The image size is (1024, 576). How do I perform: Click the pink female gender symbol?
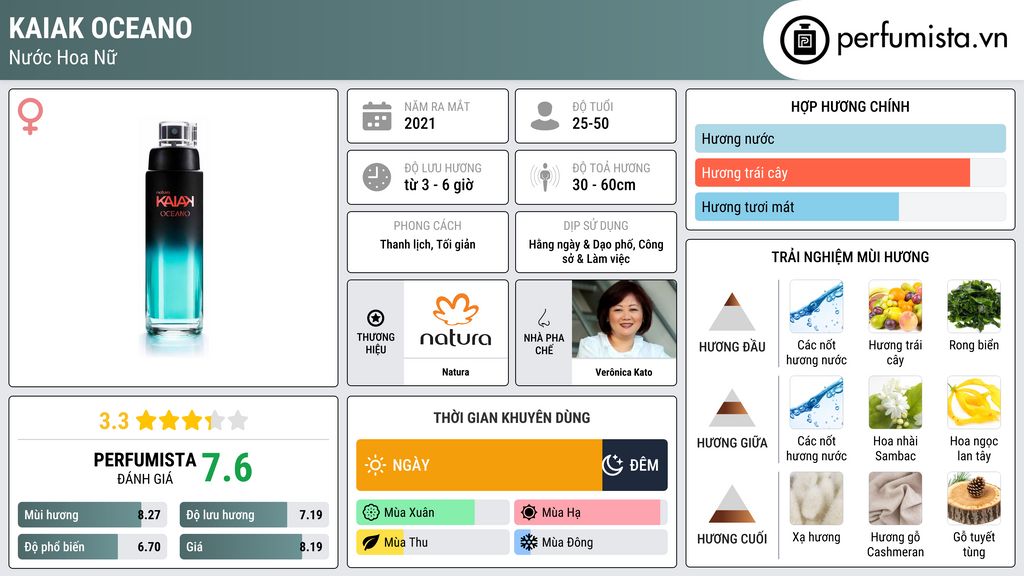click(30, 116)
